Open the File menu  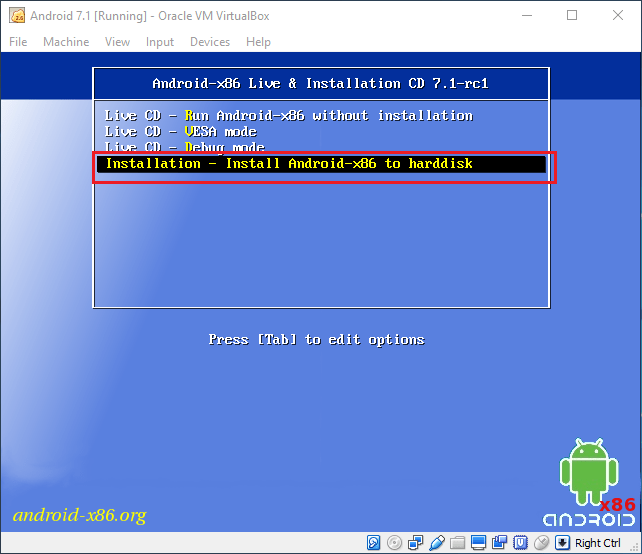coord(18,42)
